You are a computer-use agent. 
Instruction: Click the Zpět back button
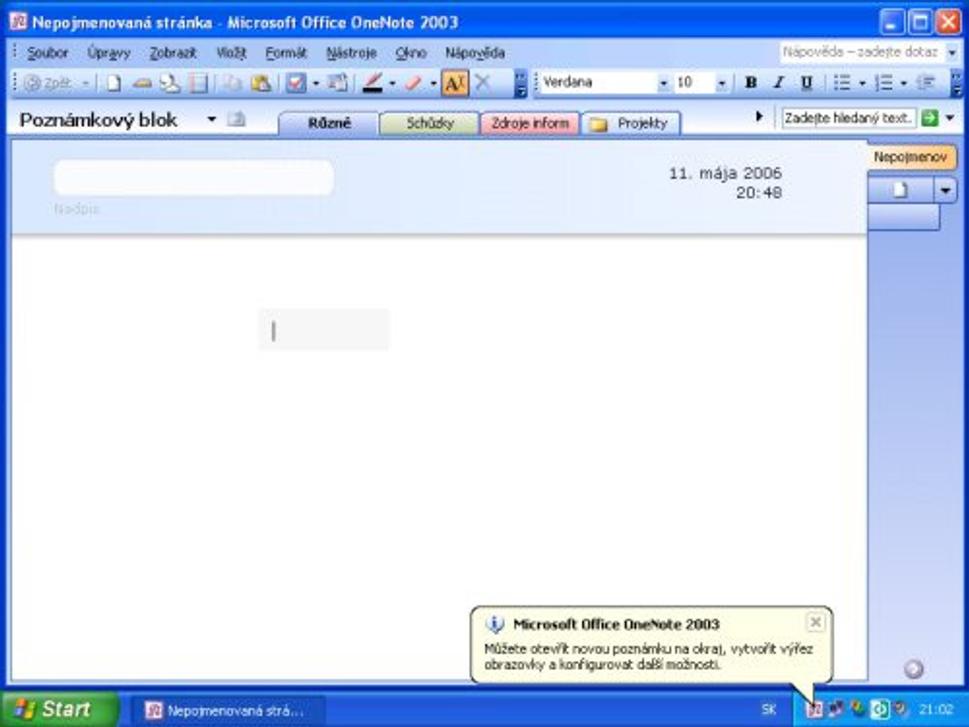point(48,83)
